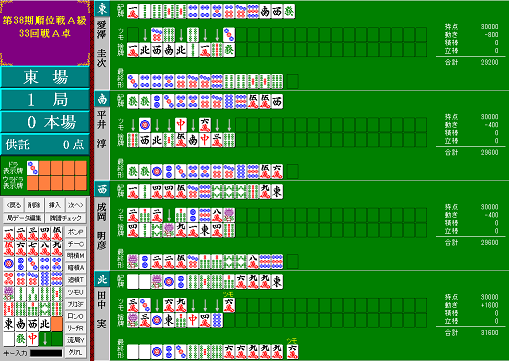
Task: Pick the red 中 dragon tile in palette
Action: (x=33, y=339)
